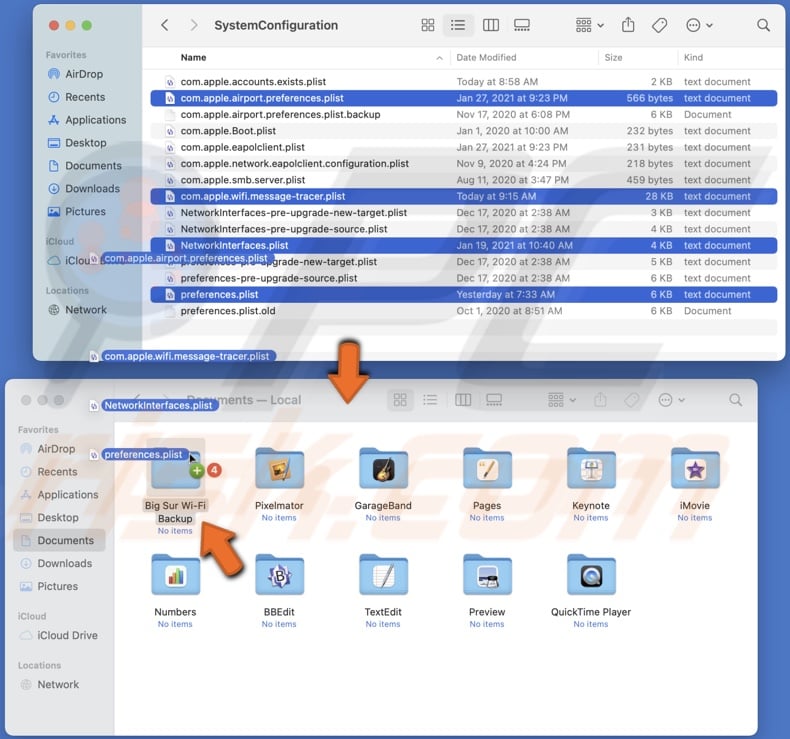Open the iMovie folder in Documents

point(695,468)
